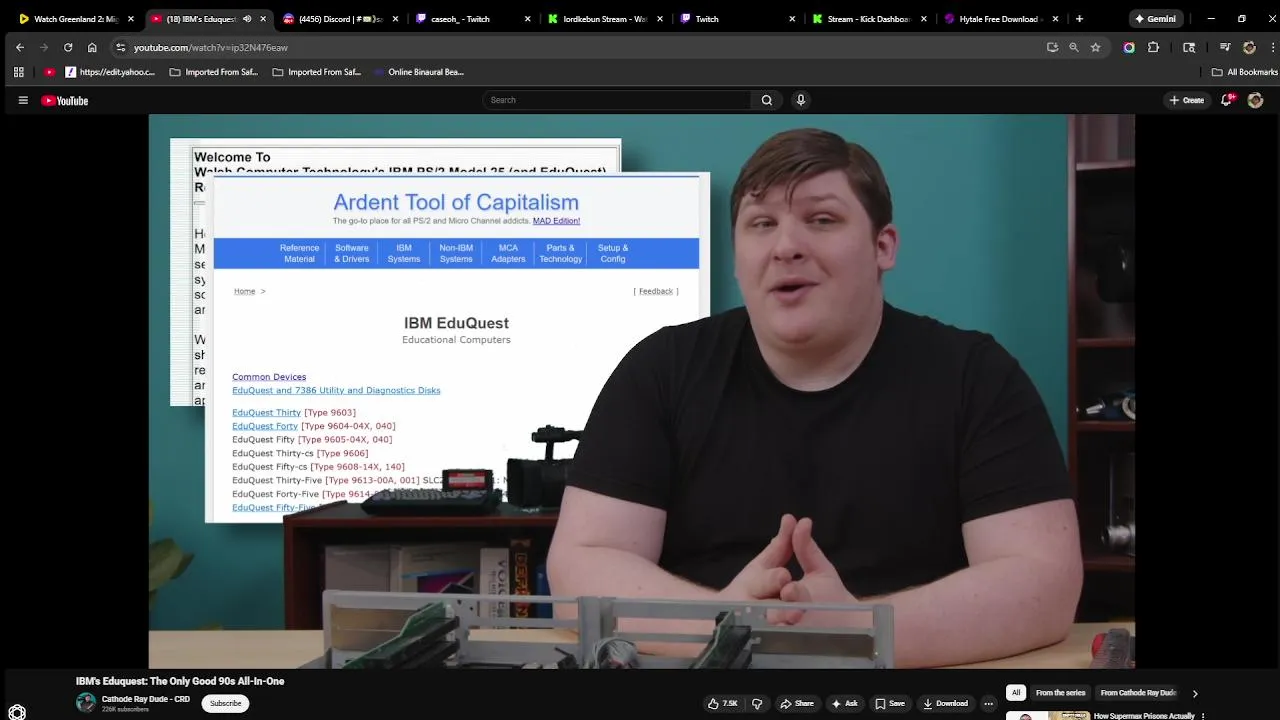
Task: Dislike the video with thumbs down
Action: click(757, 703)
